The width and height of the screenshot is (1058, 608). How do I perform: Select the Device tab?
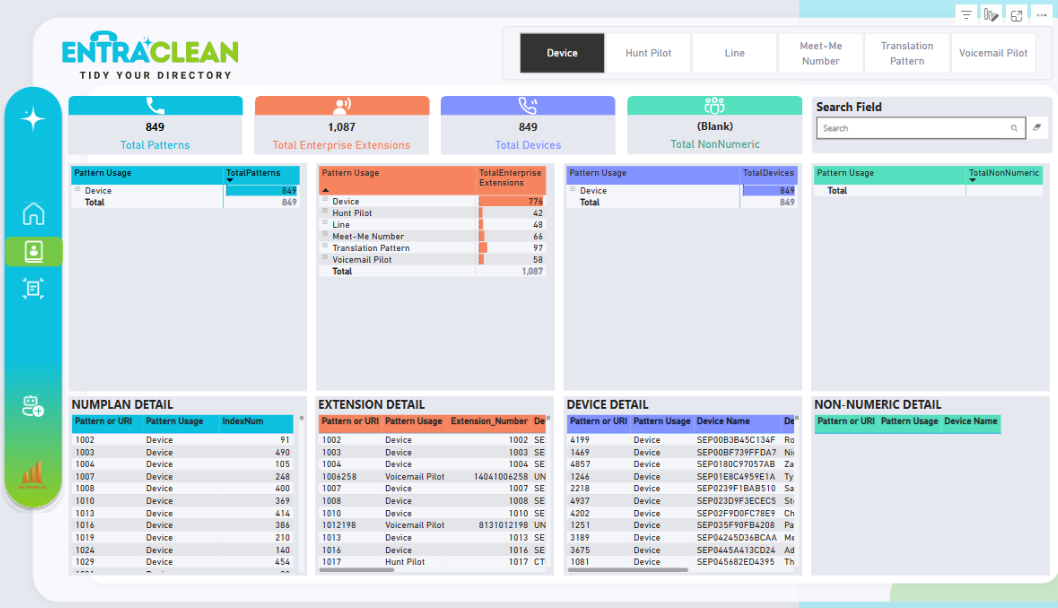coord(562,53)
